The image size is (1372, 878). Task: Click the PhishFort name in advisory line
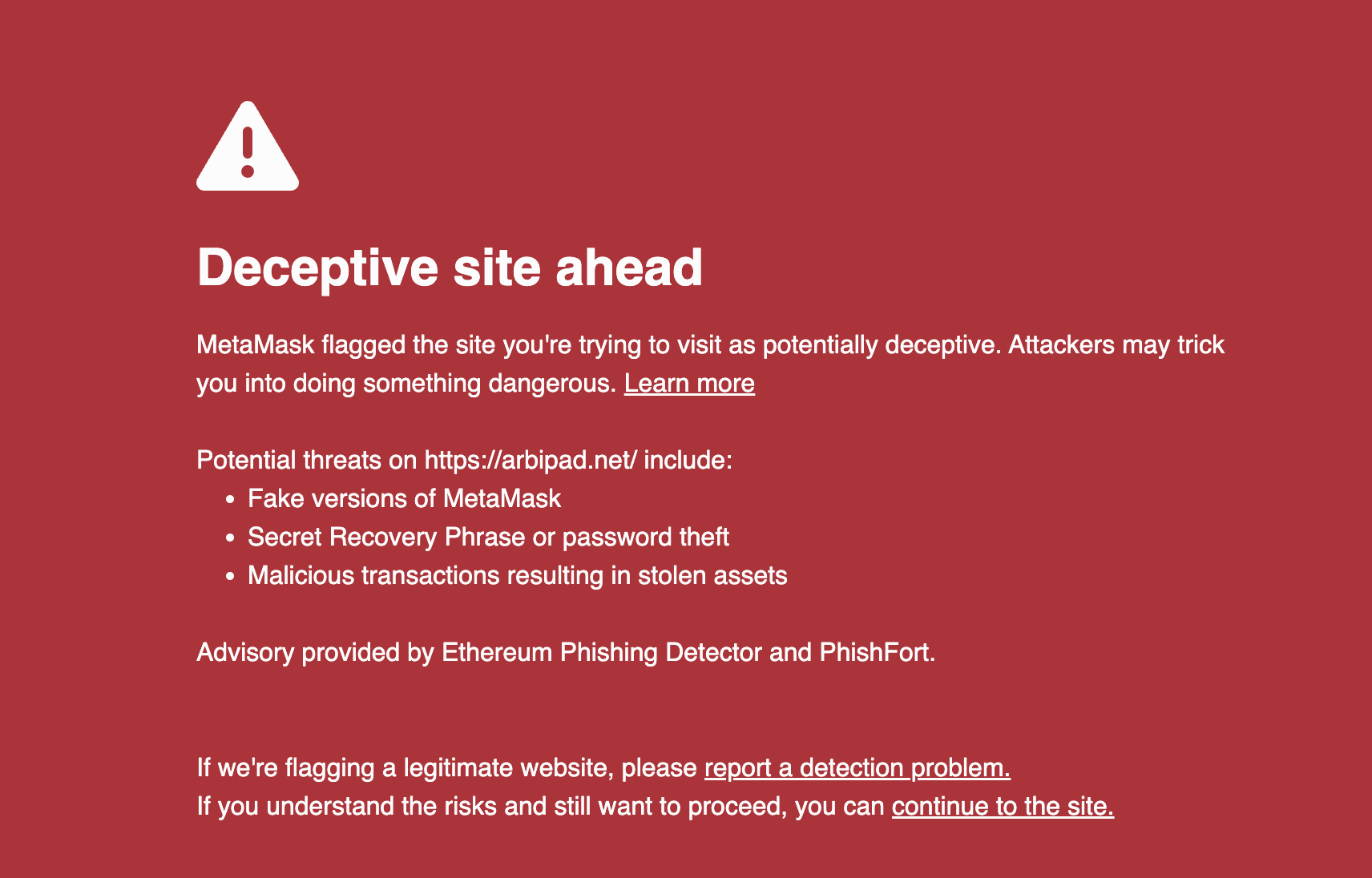pos(877,652)
